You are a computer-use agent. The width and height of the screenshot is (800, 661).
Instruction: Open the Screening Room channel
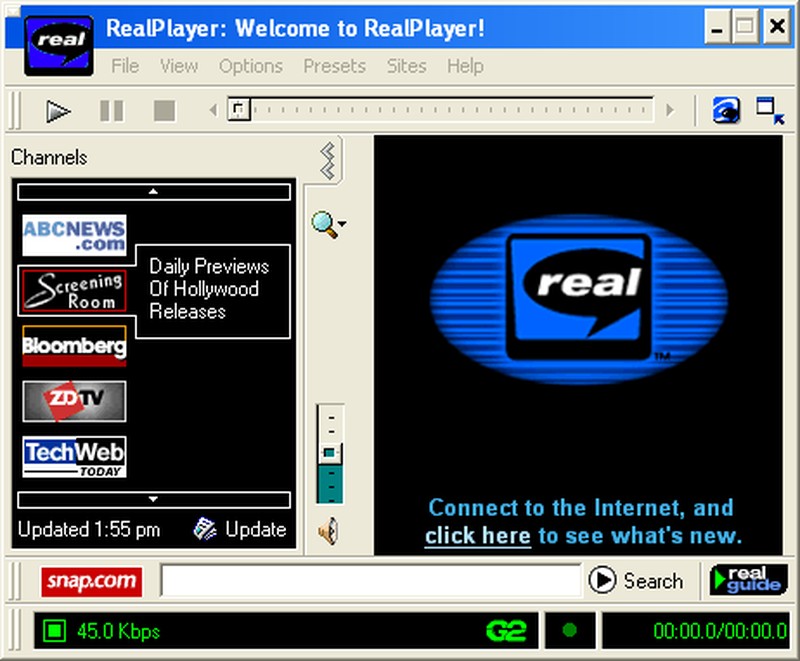tap(74, 290)
